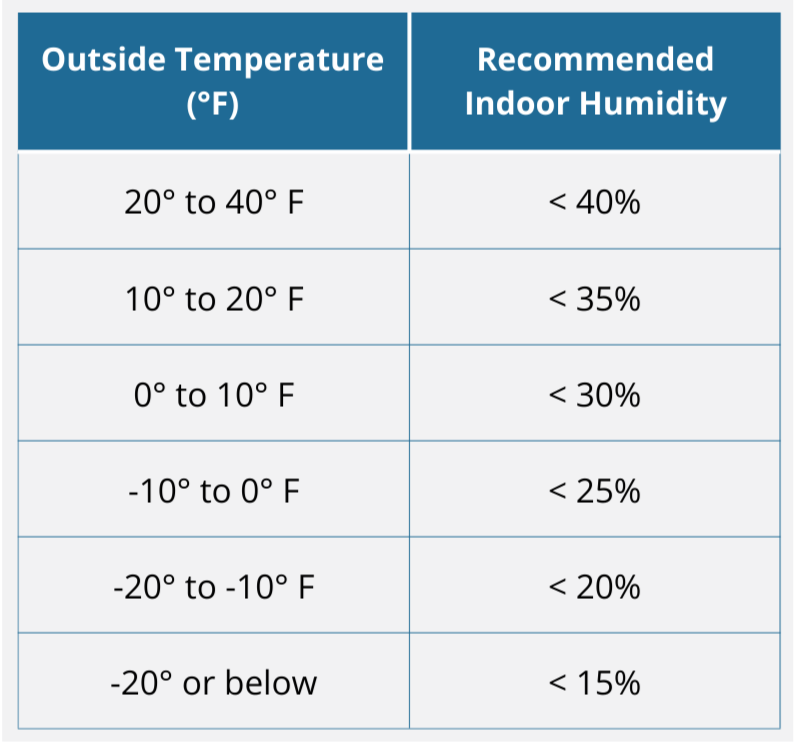
Task: Select the -20° or below cell
Action: [213, 683]
